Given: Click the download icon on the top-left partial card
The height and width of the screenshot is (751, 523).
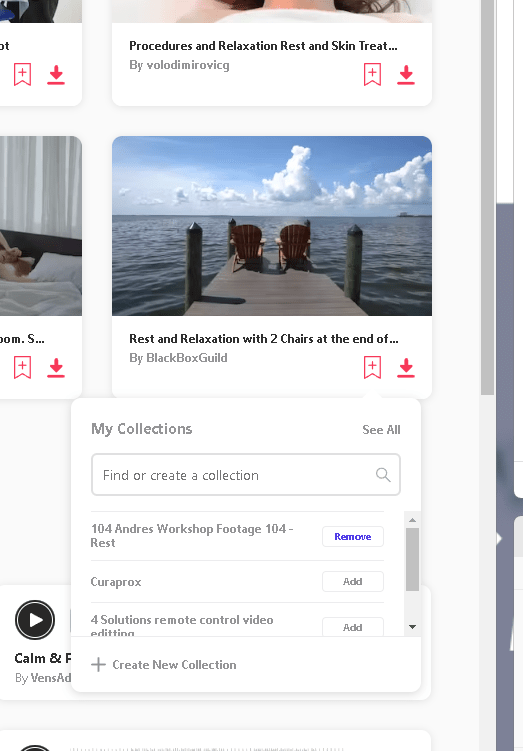Looking at the screenshot, I should point(56,75).
